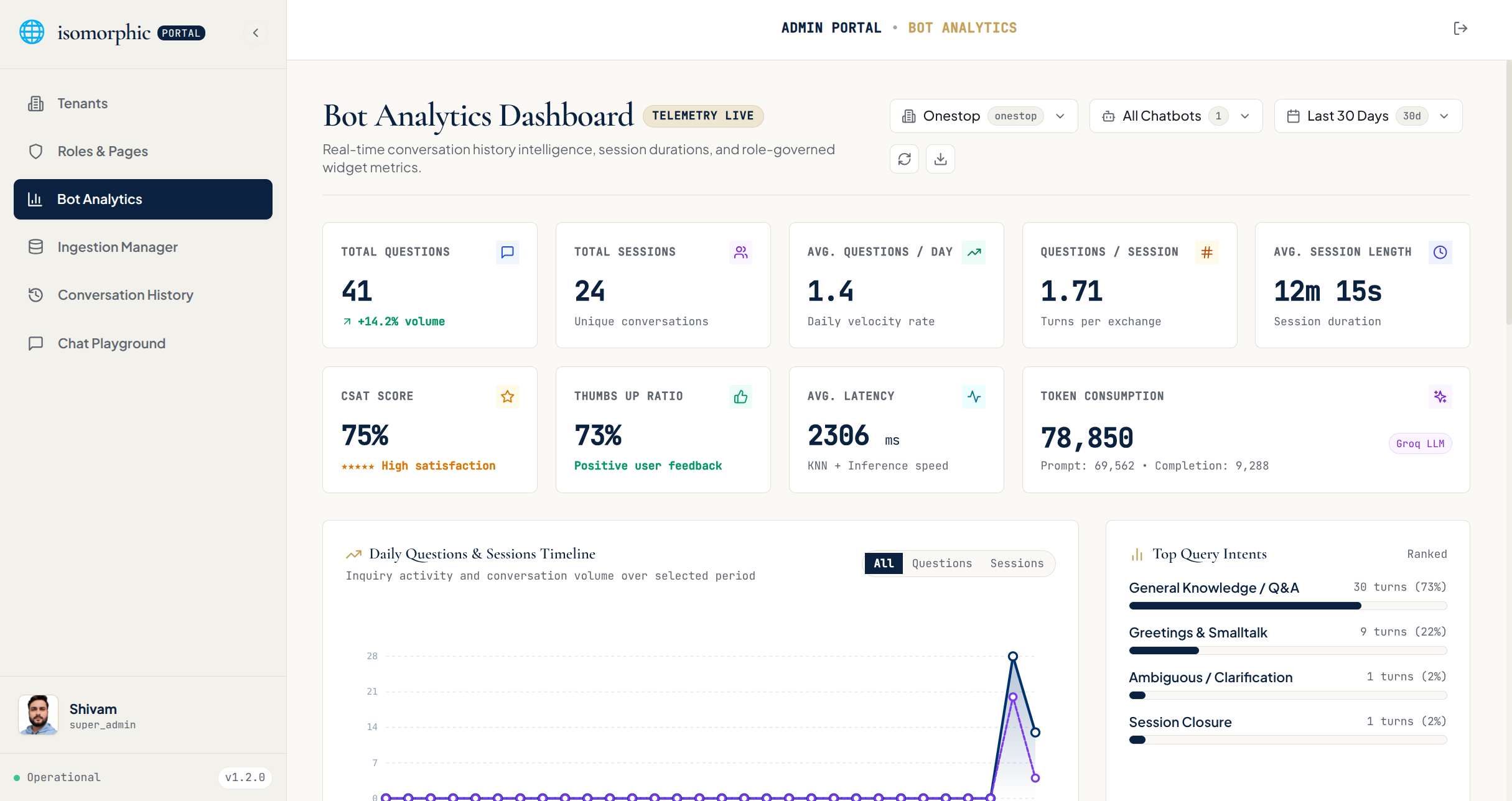Image resolution: width=1512 pixels, height=801 pixels.
Task: Click the logout icon at top right
Action: coord(1460,28)
